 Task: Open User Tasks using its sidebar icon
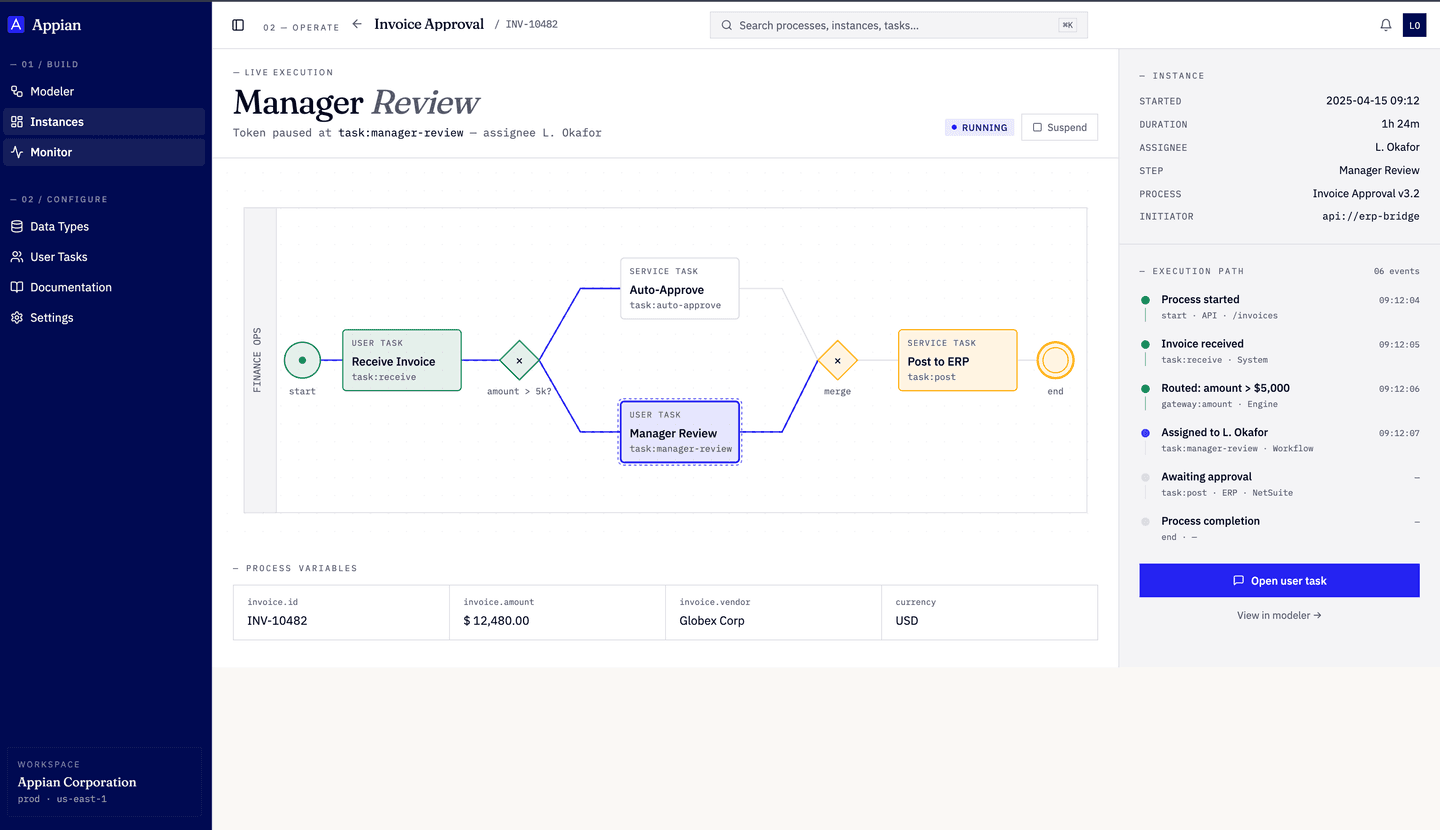pos(18,257)
